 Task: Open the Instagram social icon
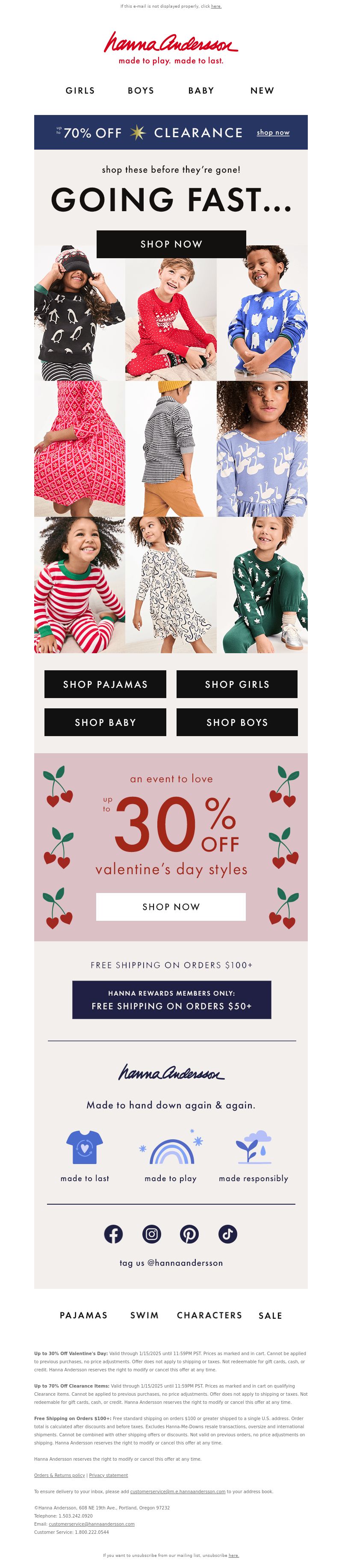click(x=151, y=1234)
